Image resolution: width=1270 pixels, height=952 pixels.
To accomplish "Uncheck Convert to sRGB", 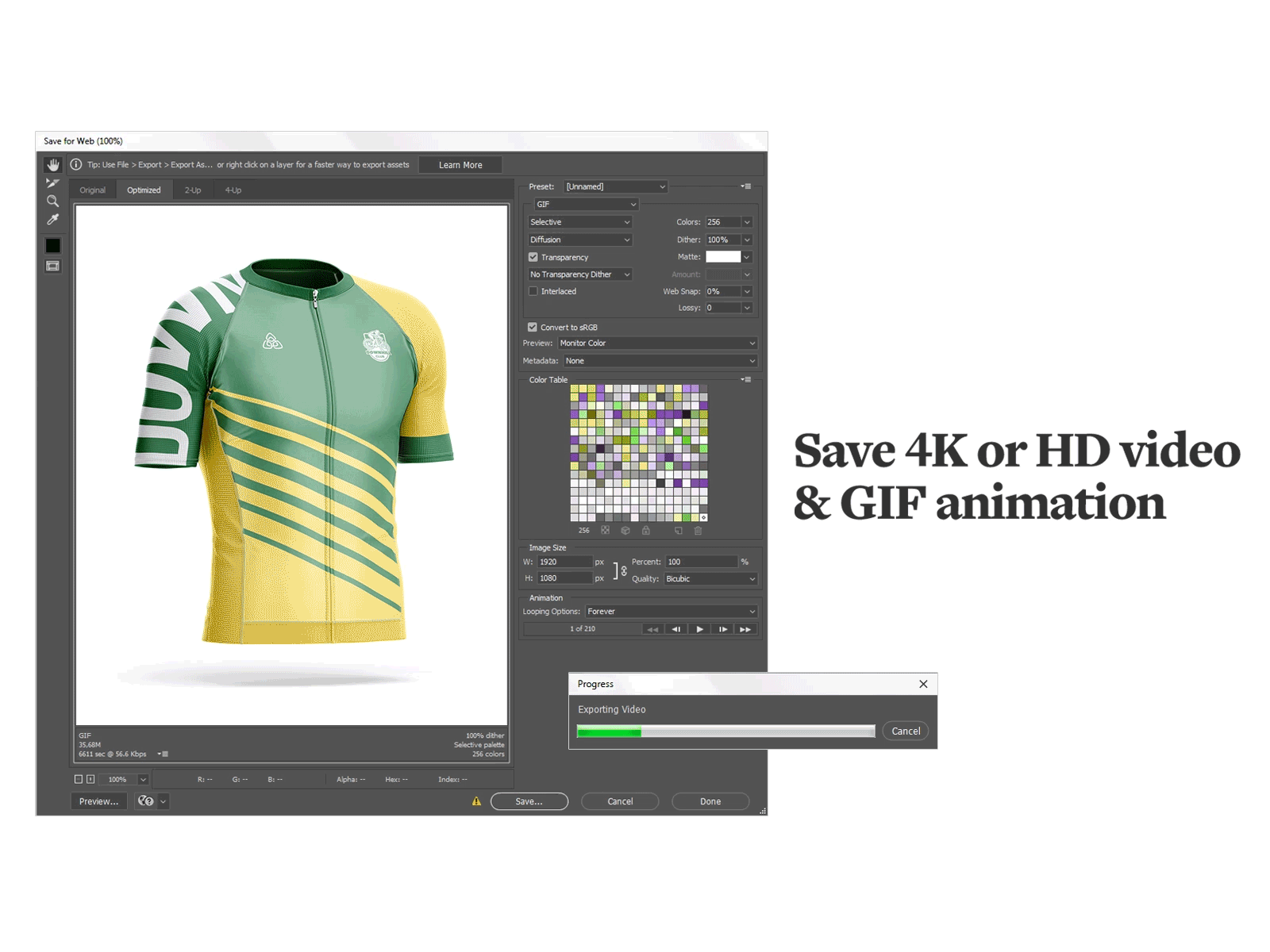I will (532, 327).
